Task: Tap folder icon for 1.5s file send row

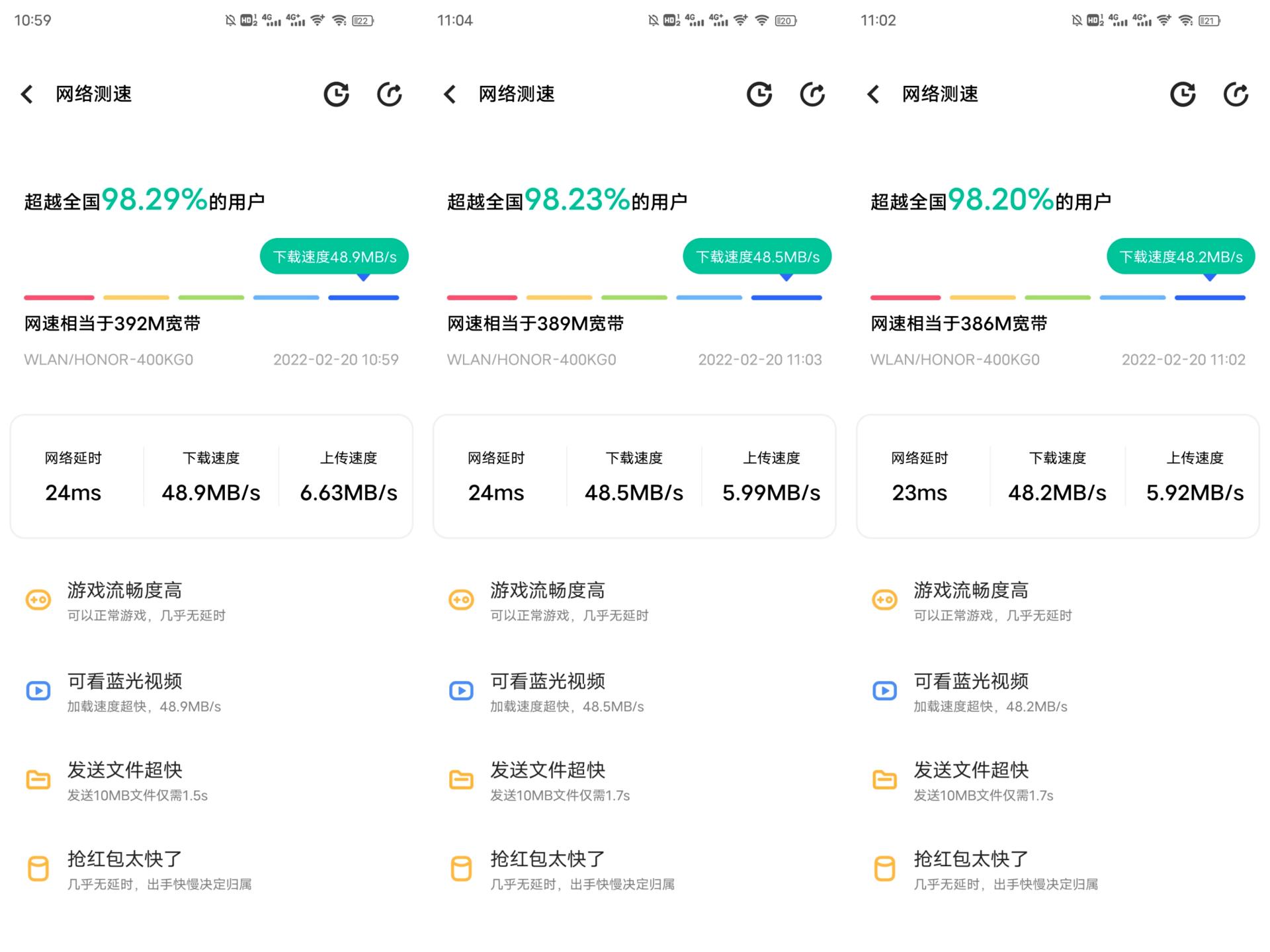Action: pyautogui.click(x=38, y=780)
